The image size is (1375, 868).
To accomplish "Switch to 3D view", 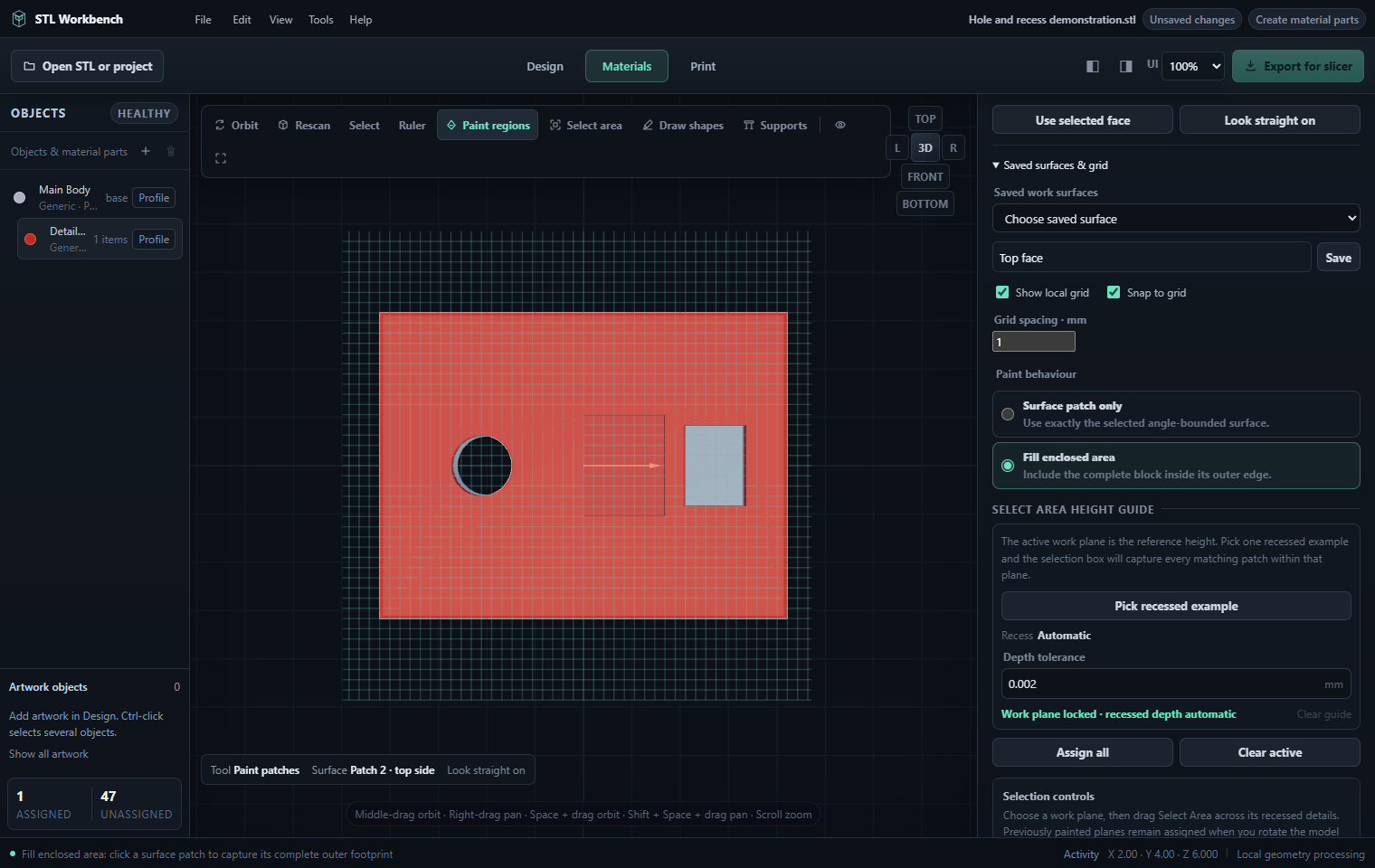I will coord(925,147).
